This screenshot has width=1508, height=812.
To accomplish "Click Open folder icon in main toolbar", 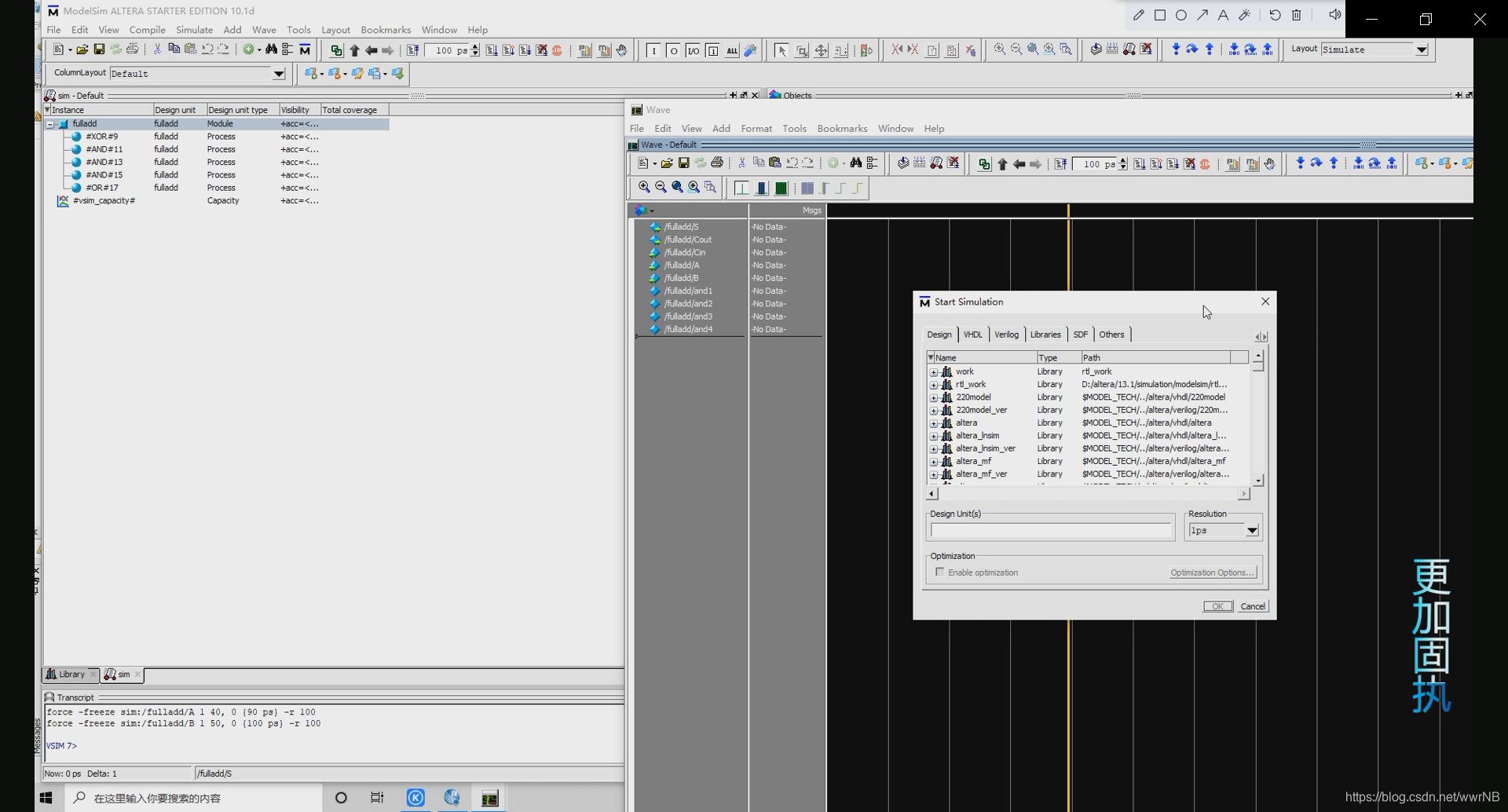I will point(82,49).
